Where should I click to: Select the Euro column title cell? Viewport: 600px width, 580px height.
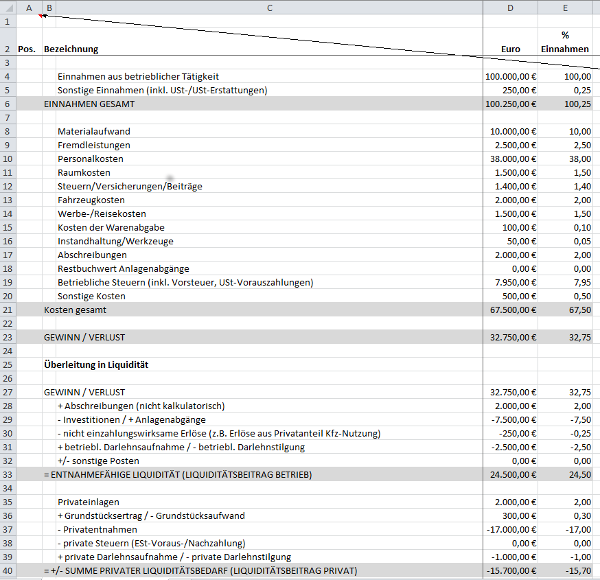(x=510, y=49)
